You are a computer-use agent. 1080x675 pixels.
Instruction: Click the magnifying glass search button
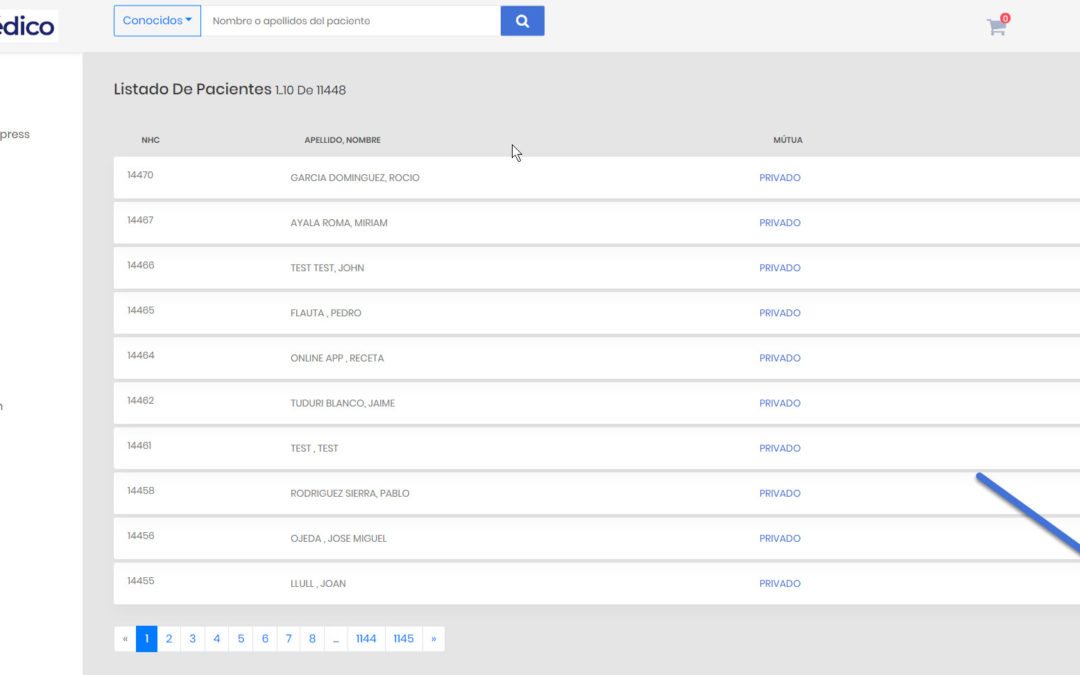(522, 21)
